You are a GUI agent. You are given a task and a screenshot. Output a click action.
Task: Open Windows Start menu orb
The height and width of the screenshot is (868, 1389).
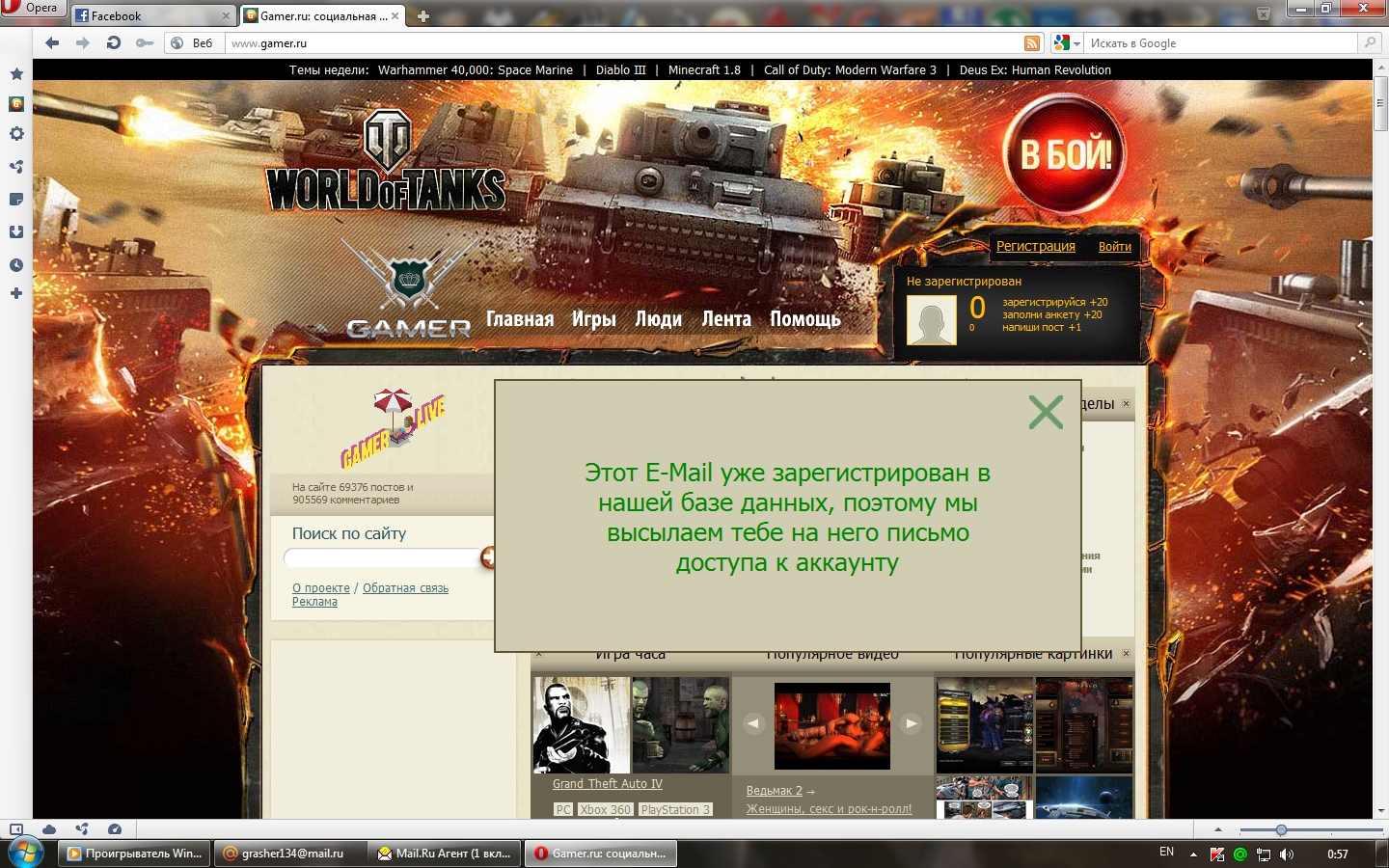pos(27,854)
